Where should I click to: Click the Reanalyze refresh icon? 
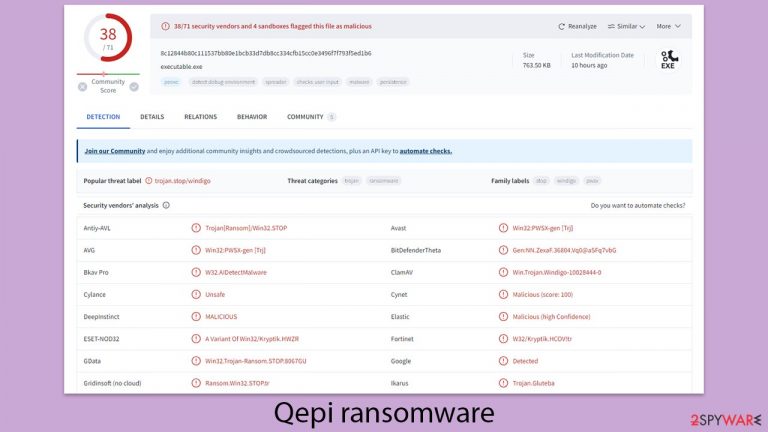[561, 26]
